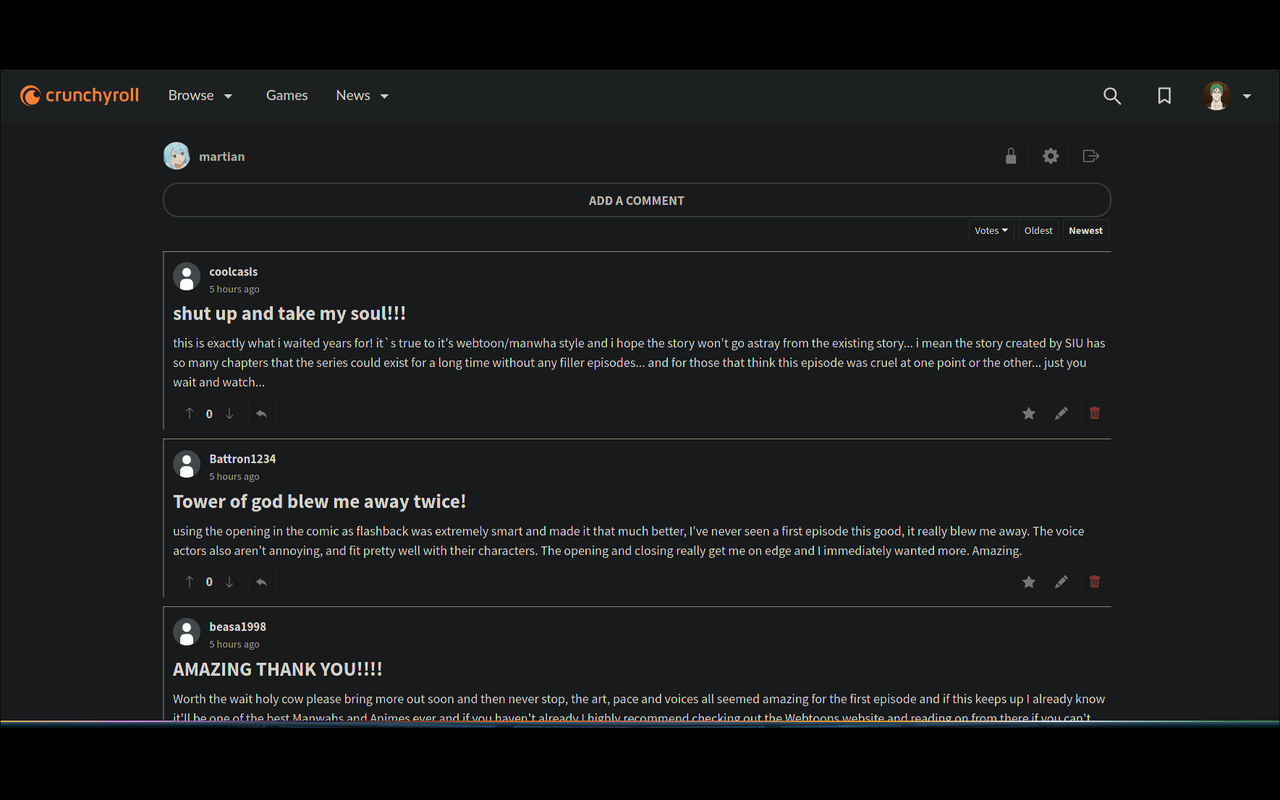Open the profile avatar dropdown
This screenshot has height=800, width=1280.
(x=1218, y=95)
